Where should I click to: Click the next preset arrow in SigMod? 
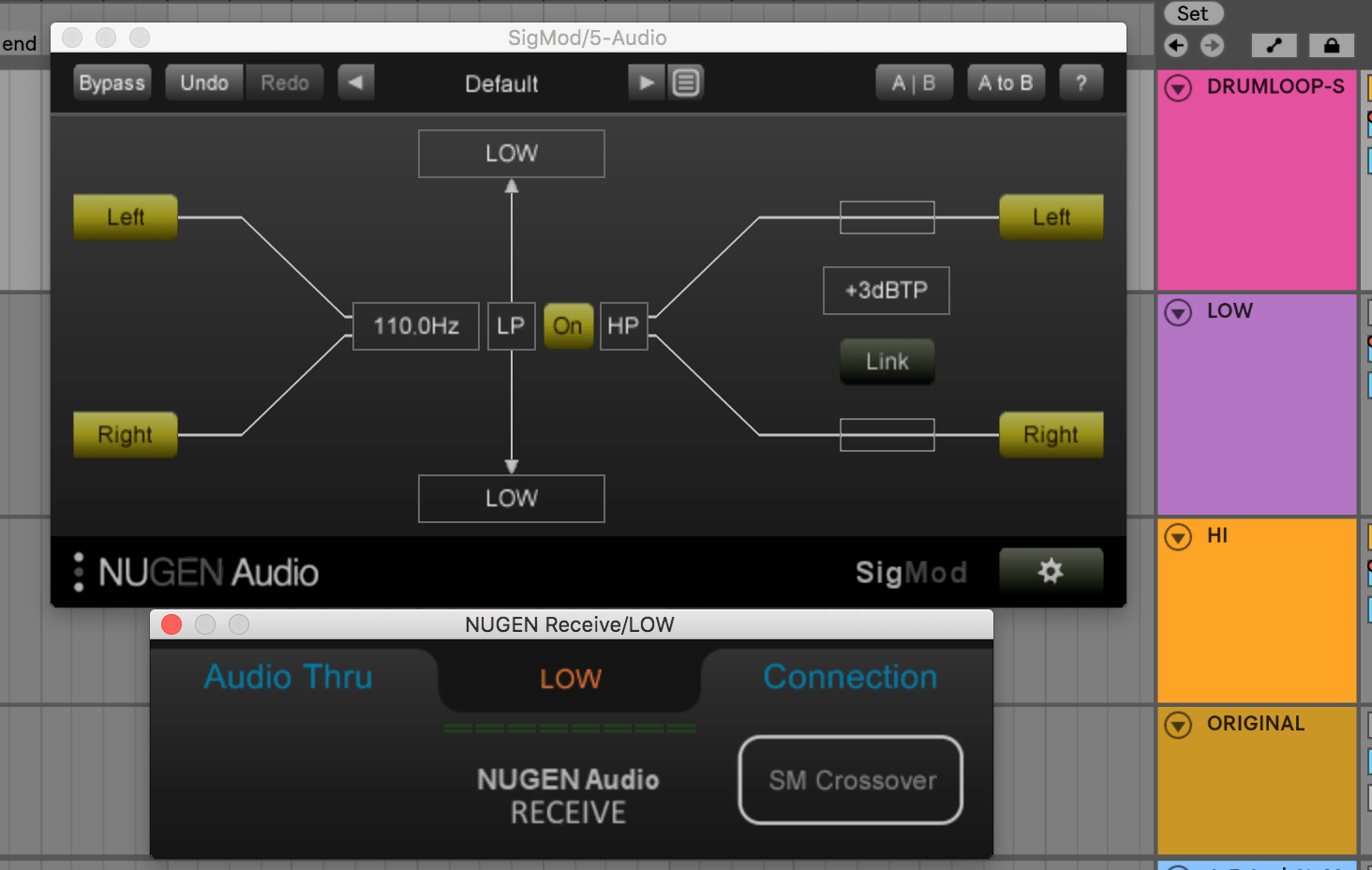click(647, 82)
